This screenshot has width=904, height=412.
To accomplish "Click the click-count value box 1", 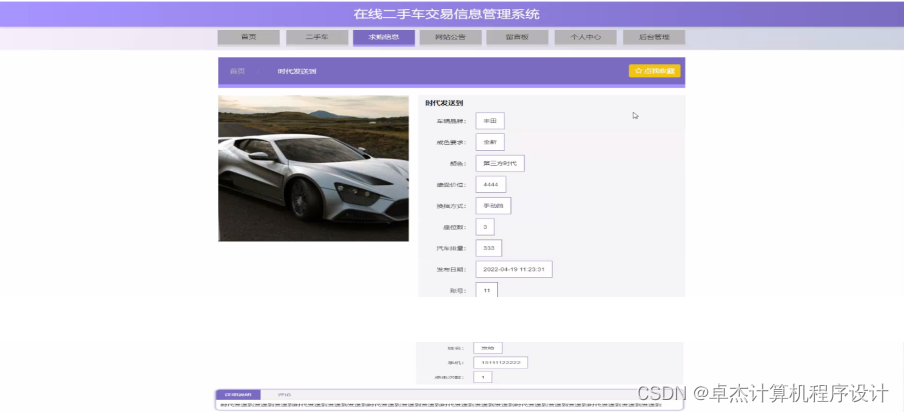I will tap(483, 377).
